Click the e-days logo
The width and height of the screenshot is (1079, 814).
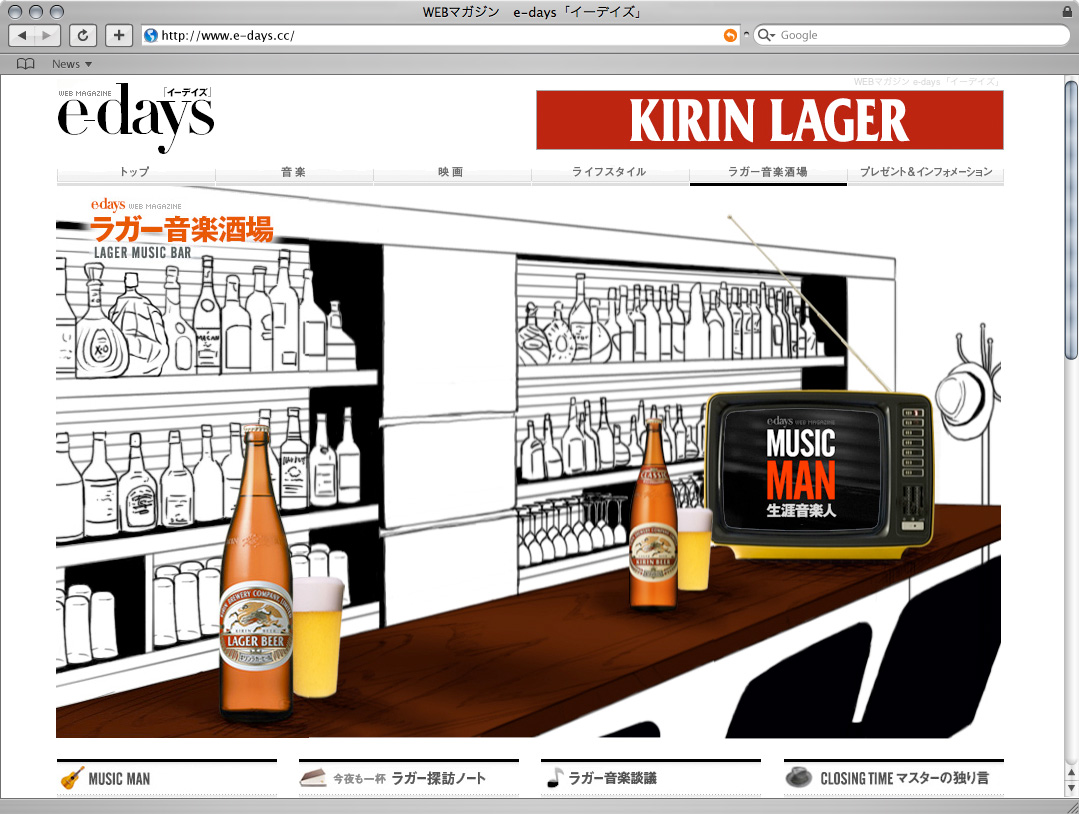(135, 117)
